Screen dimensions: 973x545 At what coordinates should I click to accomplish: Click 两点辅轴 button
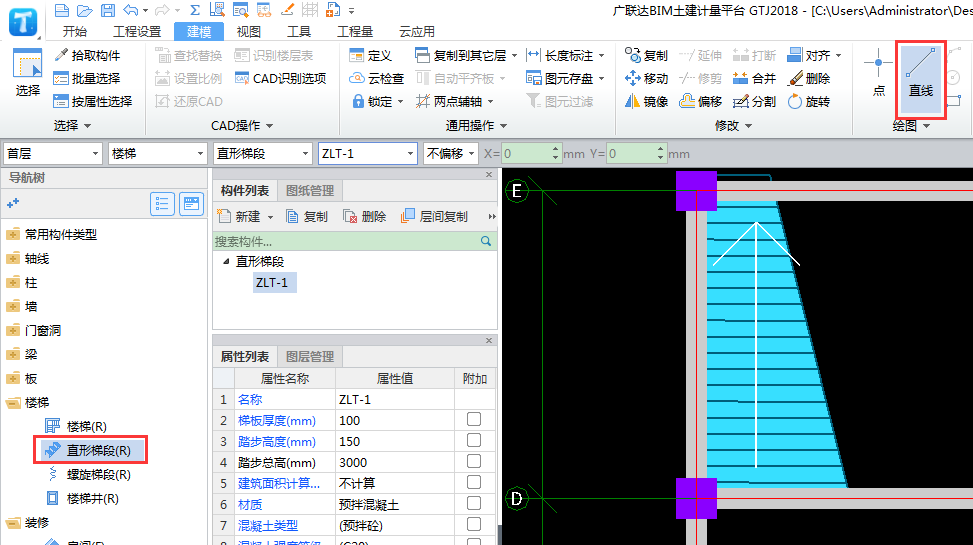[x=454, y=101]
